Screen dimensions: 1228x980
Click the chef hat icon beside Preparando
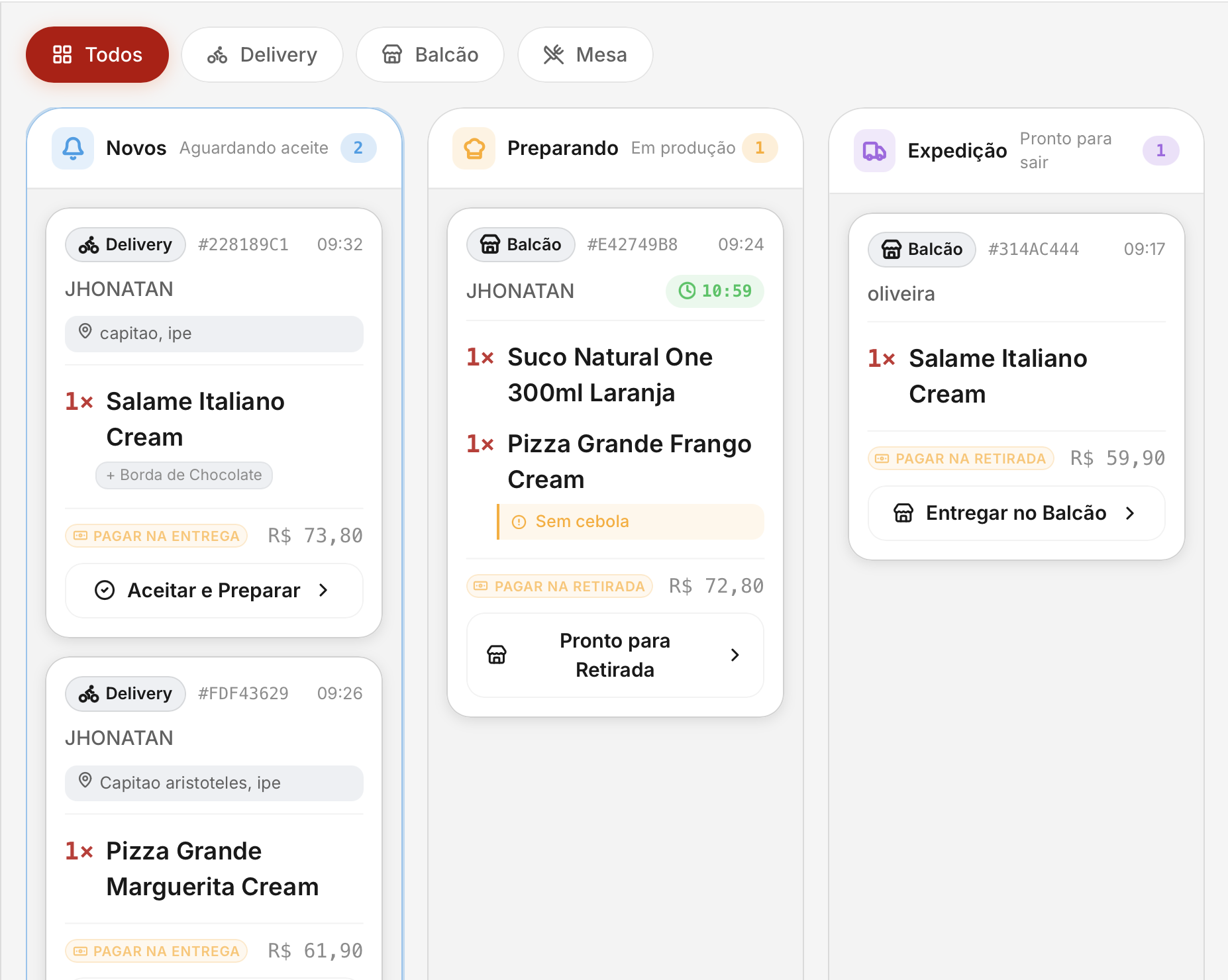coord(474,148)
